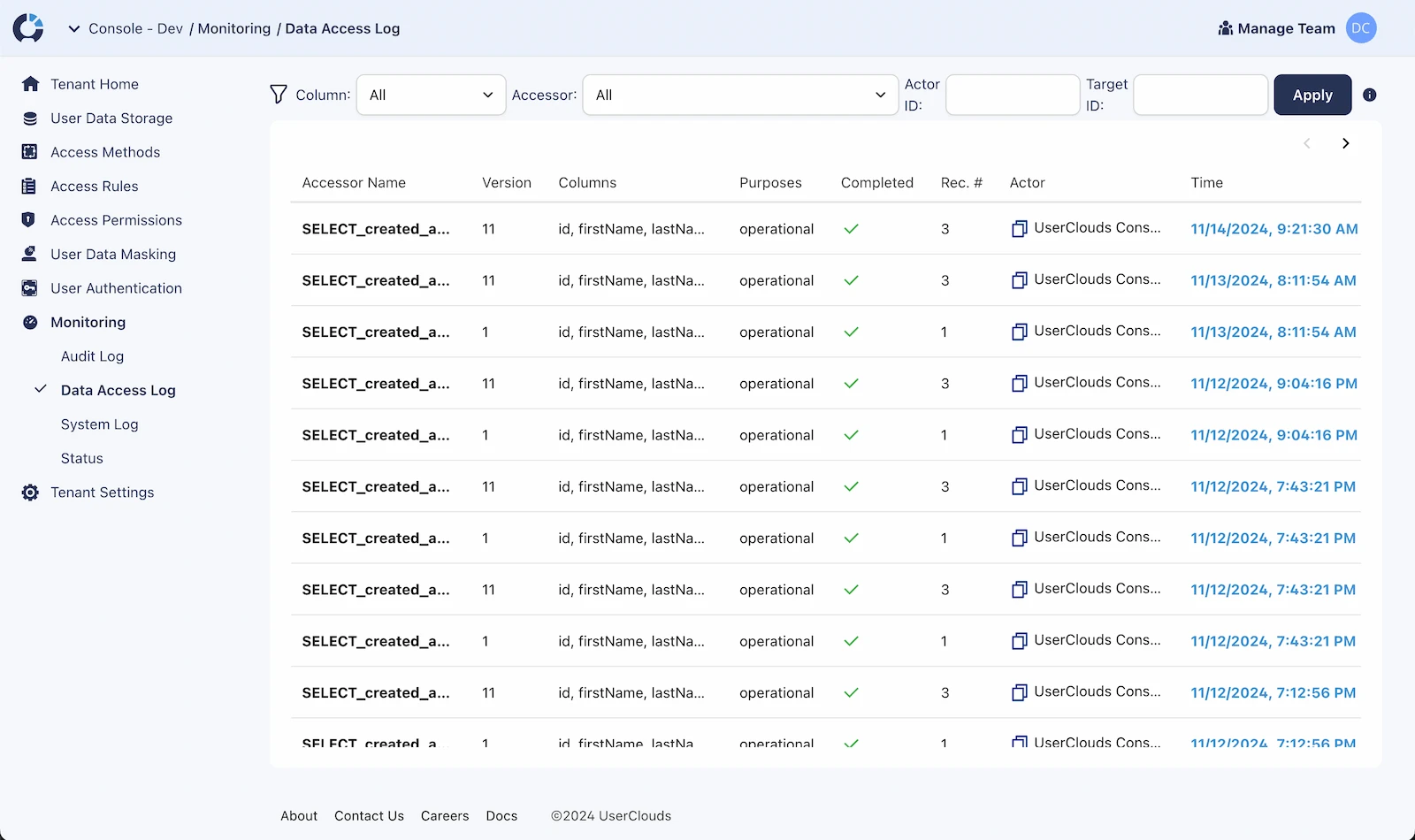Open Access Methods section
1415x840 pixels.
(x=105, y=152)
